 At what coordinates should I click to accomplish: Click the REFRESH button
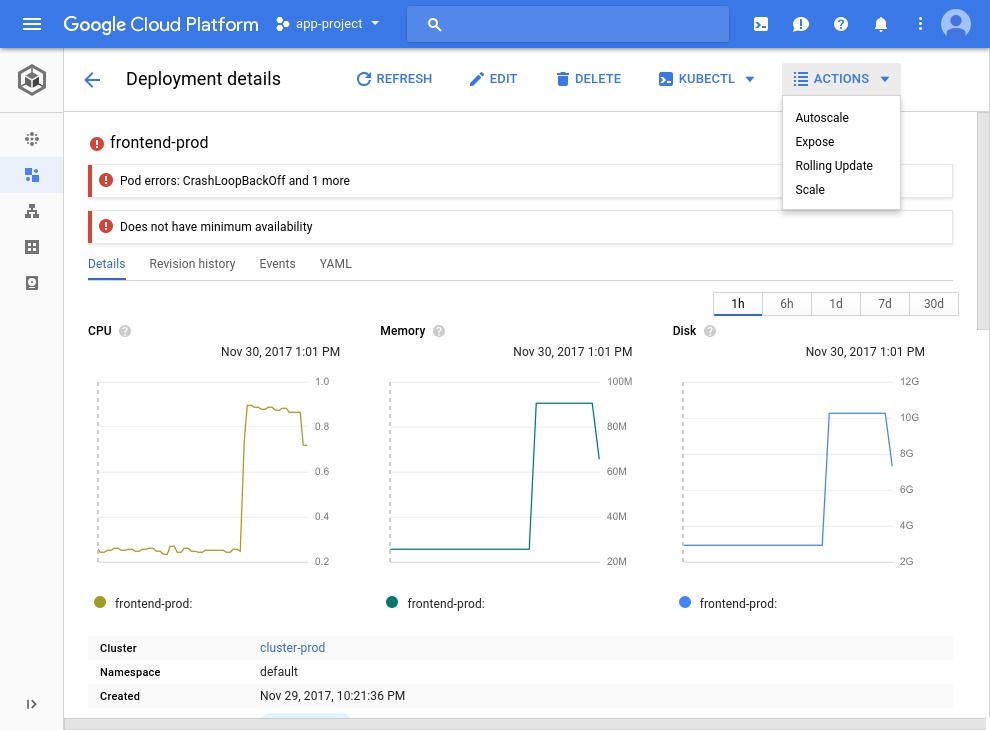point(393,78)
